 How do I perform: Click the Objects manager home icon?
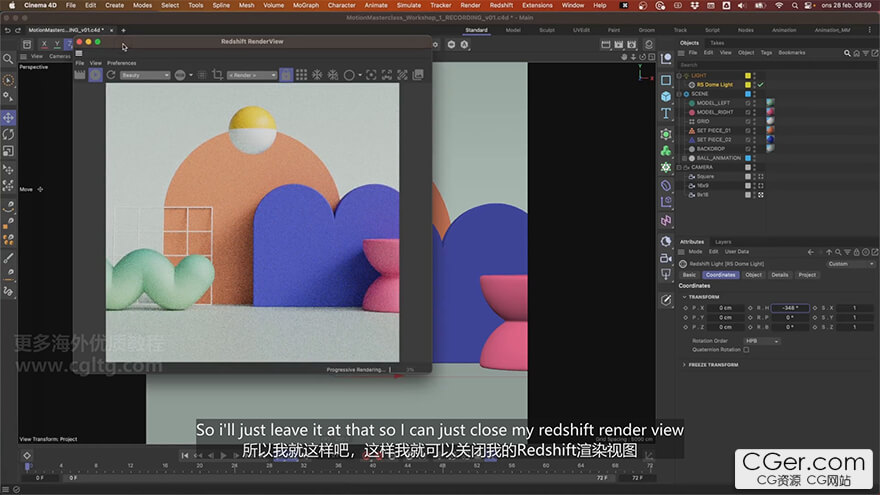pos(856,53)
